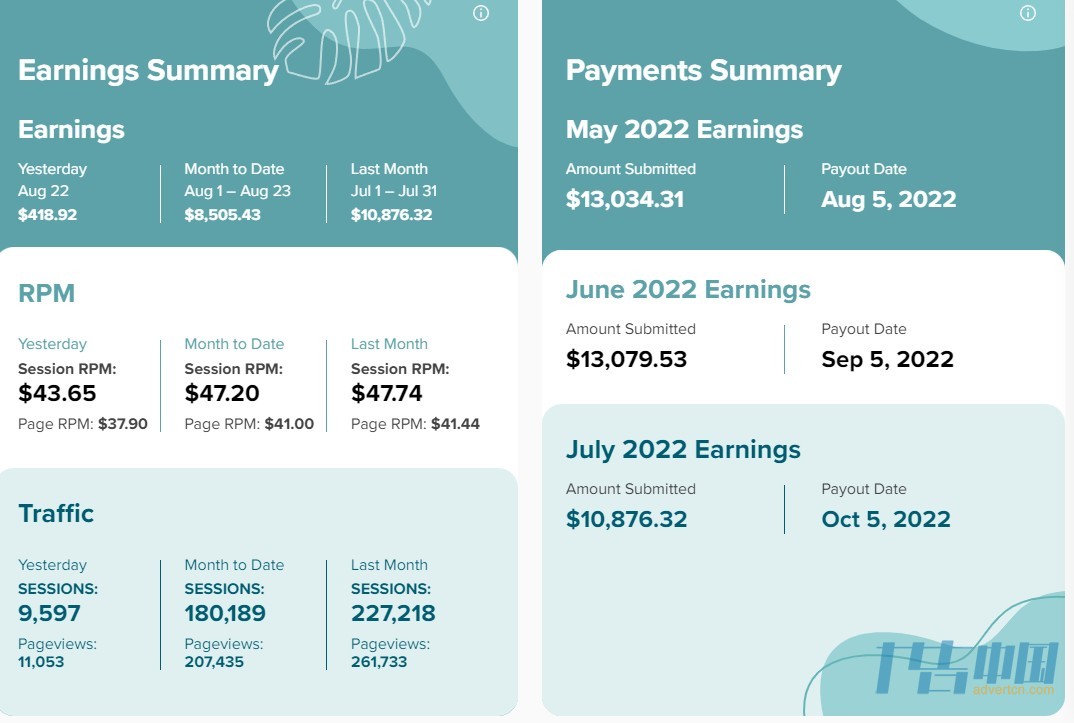This screenshot has height=723, width=1074.
Task: Click yesterday's pageviews count 11,053
Action: pos(41,662)
